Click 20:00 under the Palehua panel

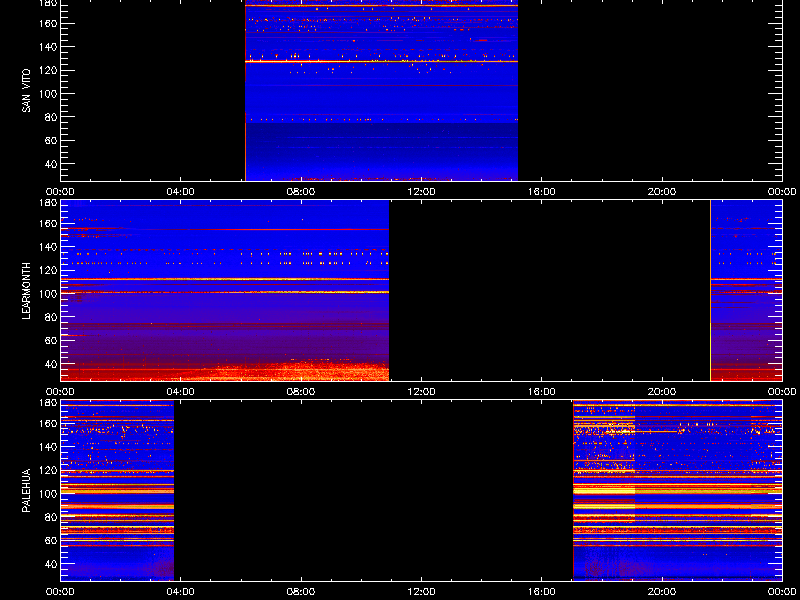tap(662, 592)
